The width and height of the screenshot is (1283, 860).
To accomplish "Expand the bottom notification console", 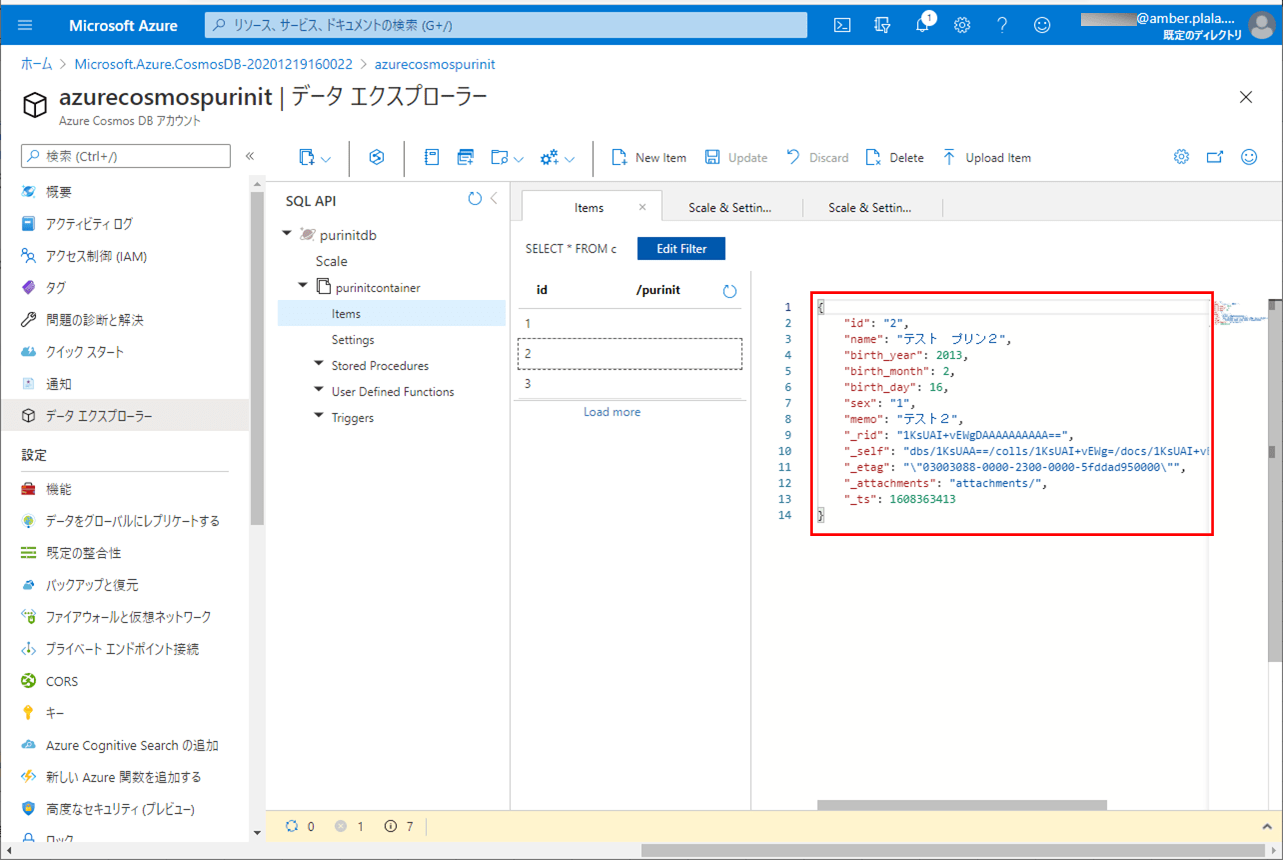I will 1269,827.
